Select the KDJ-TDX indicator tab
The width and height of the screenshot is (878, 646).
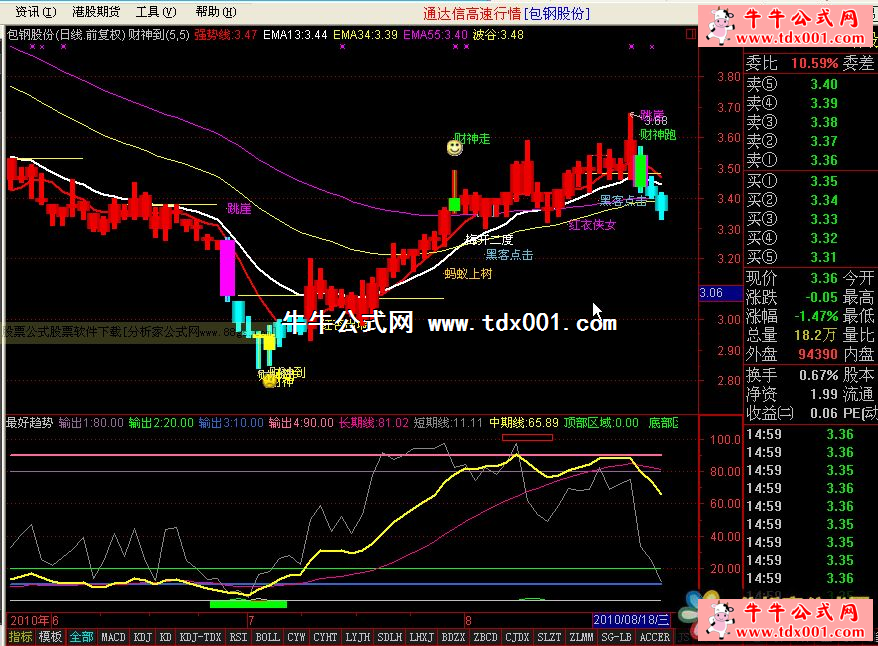[x=200, y=637]
